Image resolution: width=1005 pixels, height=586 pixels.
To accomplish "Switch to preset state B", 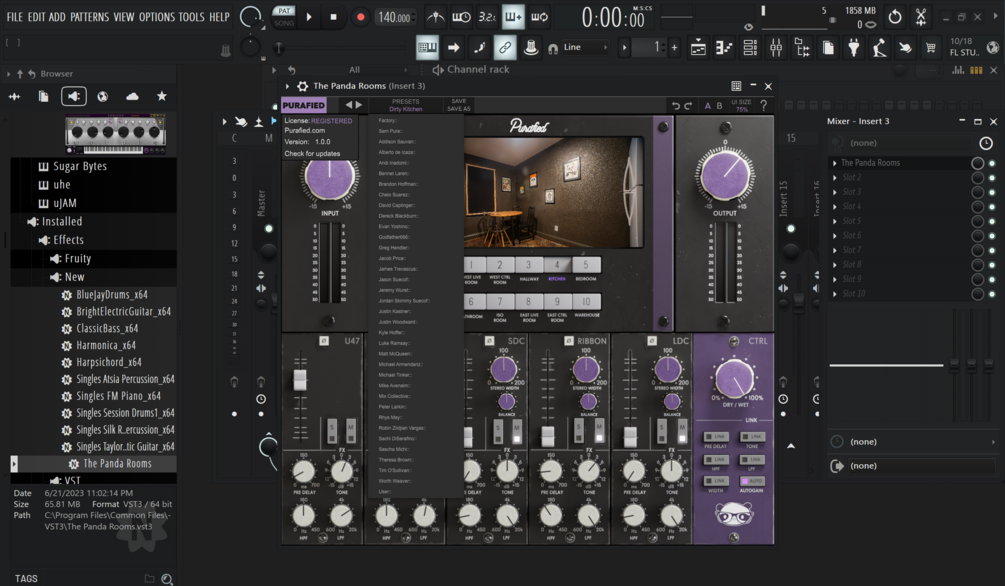I will (x=719, y=106).
